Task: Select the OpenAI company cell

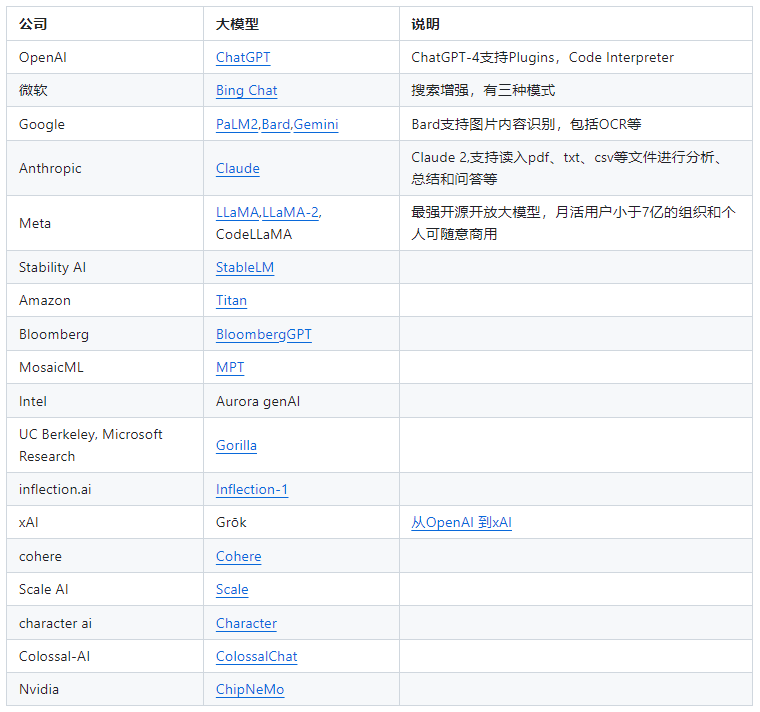Action: tap(105, 57)
